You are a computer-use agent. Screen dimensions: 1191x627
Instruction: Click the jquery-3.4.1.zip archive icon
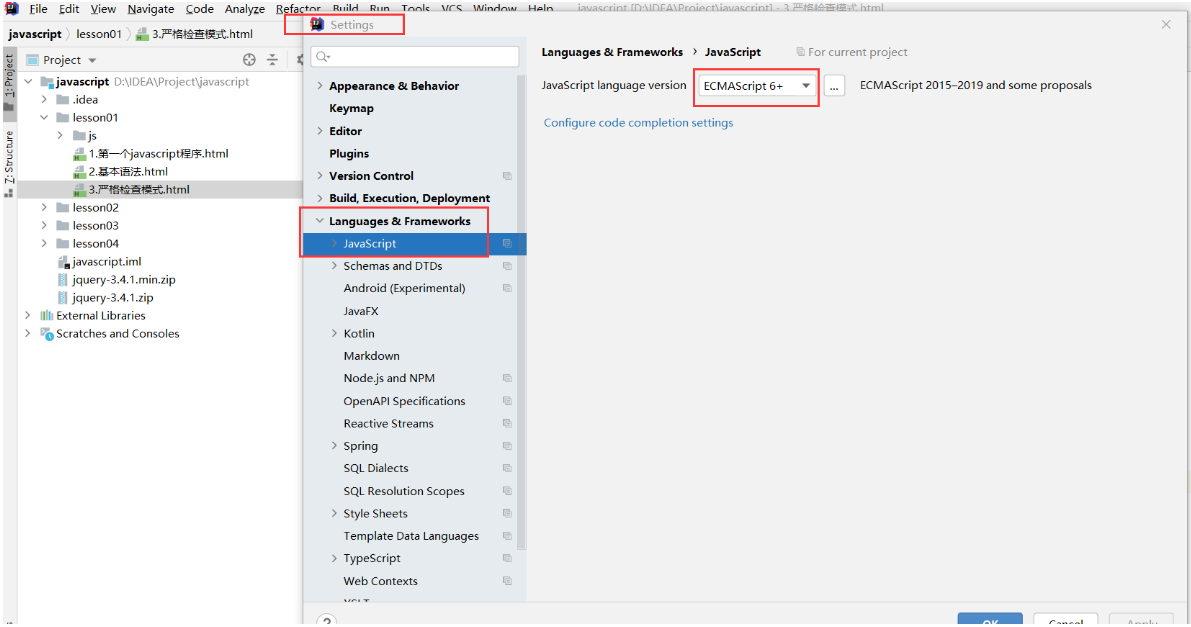(x=63, y=298)
